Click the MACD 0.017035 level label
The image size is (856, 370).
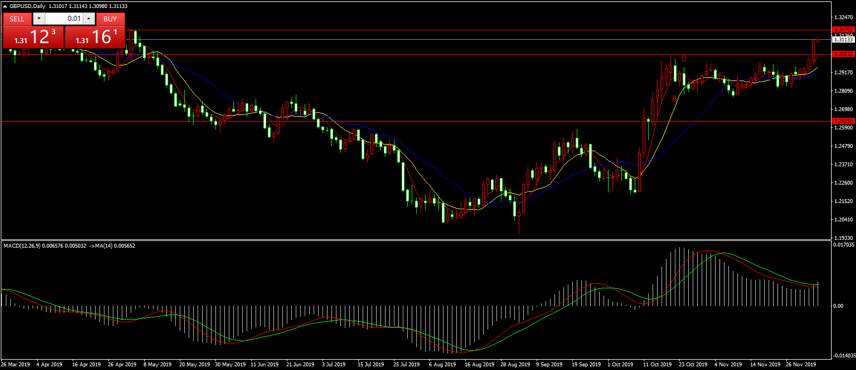[845, 244]
